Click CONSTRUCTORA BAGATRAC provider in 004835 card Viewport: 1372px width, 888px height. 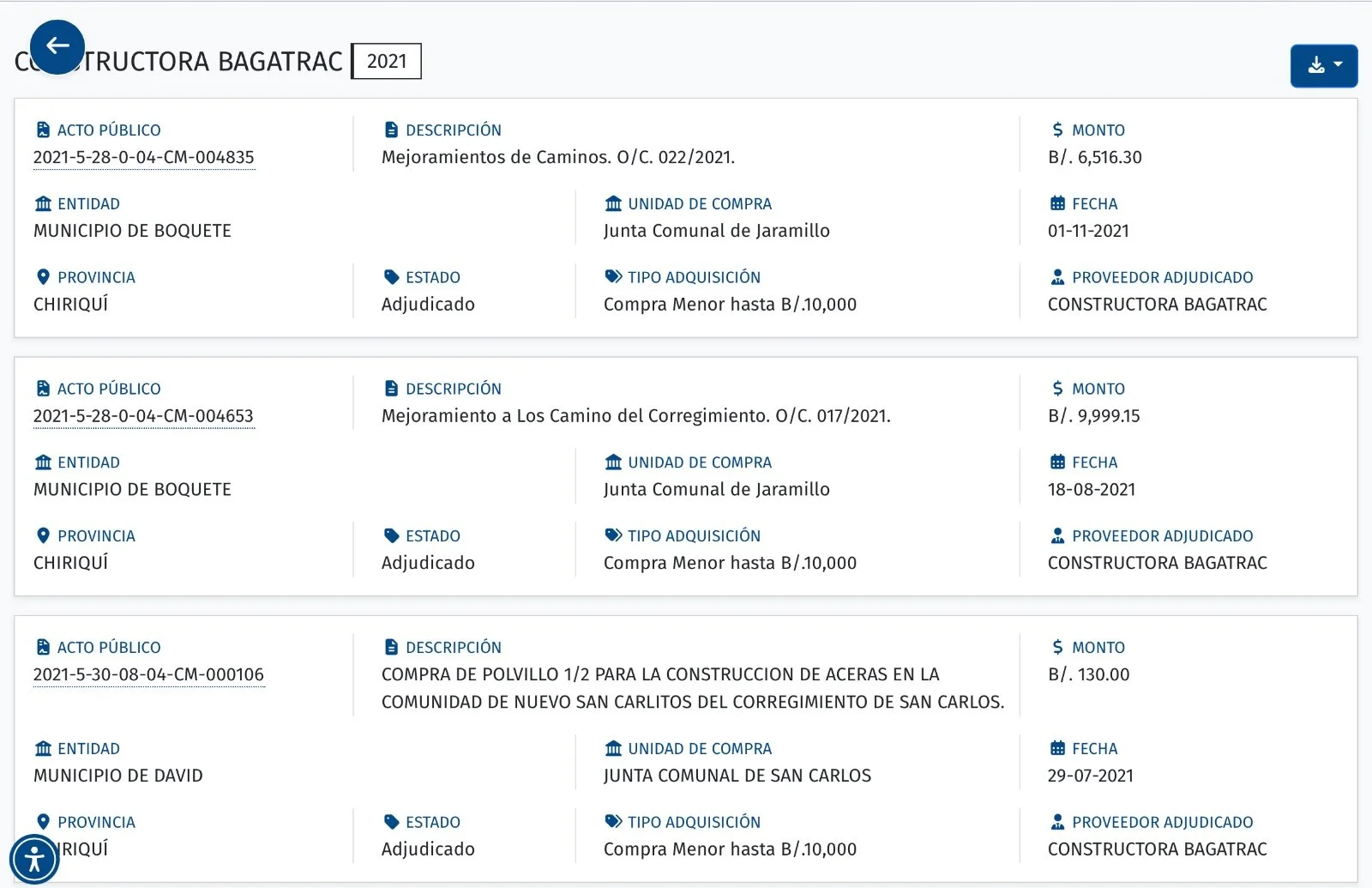(x=1158, y=305)
